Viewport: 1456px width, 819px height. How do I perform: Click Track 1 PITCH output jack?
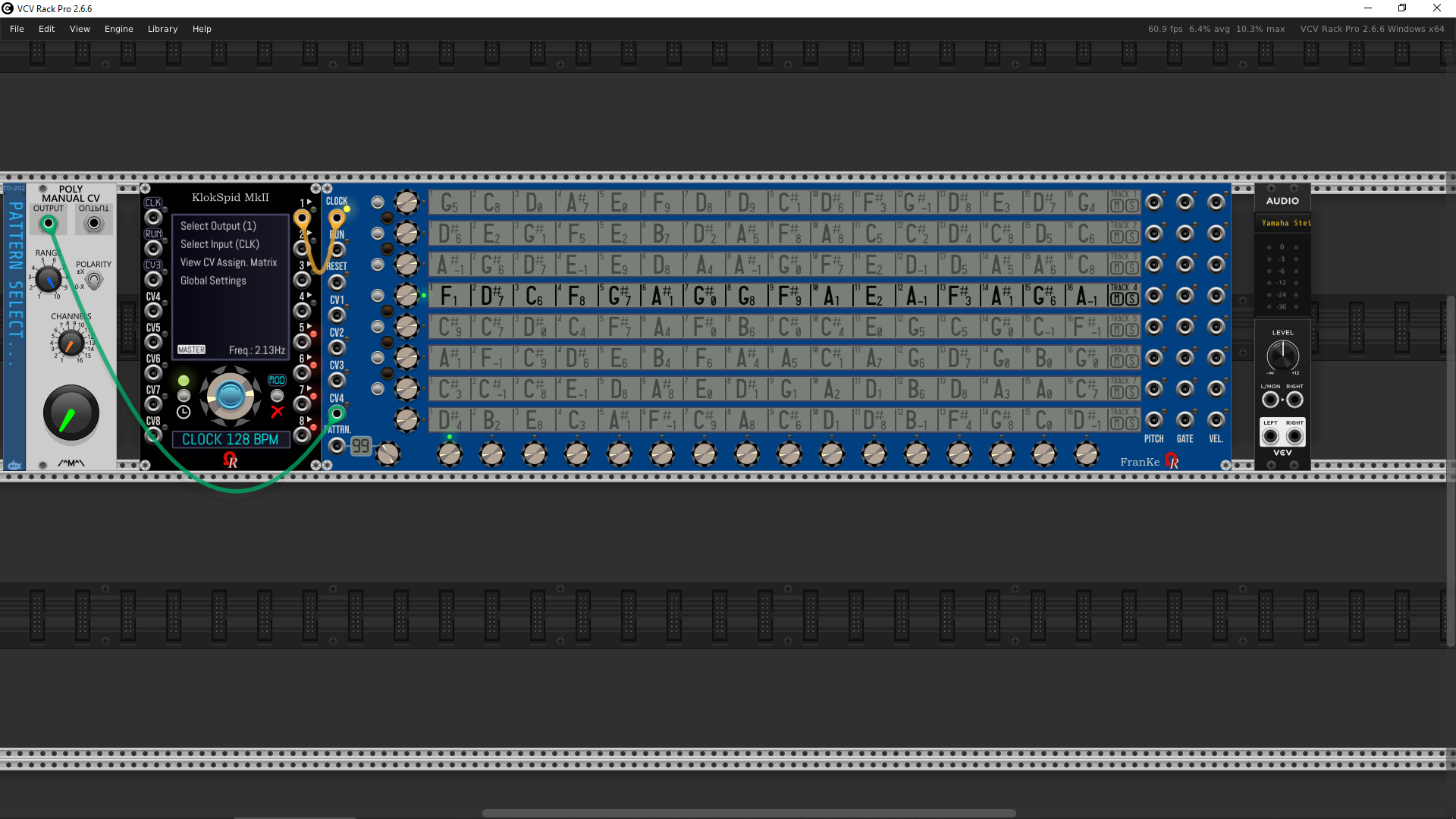tap(1154, 202)
